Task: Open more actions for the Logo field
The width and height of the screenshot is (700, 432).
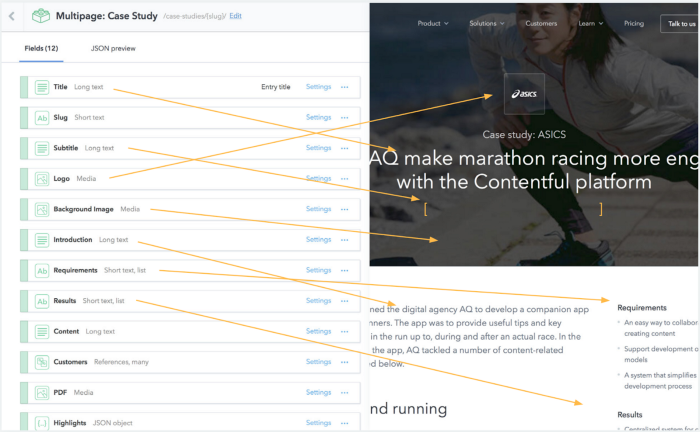Action: [x=345, y=179]
